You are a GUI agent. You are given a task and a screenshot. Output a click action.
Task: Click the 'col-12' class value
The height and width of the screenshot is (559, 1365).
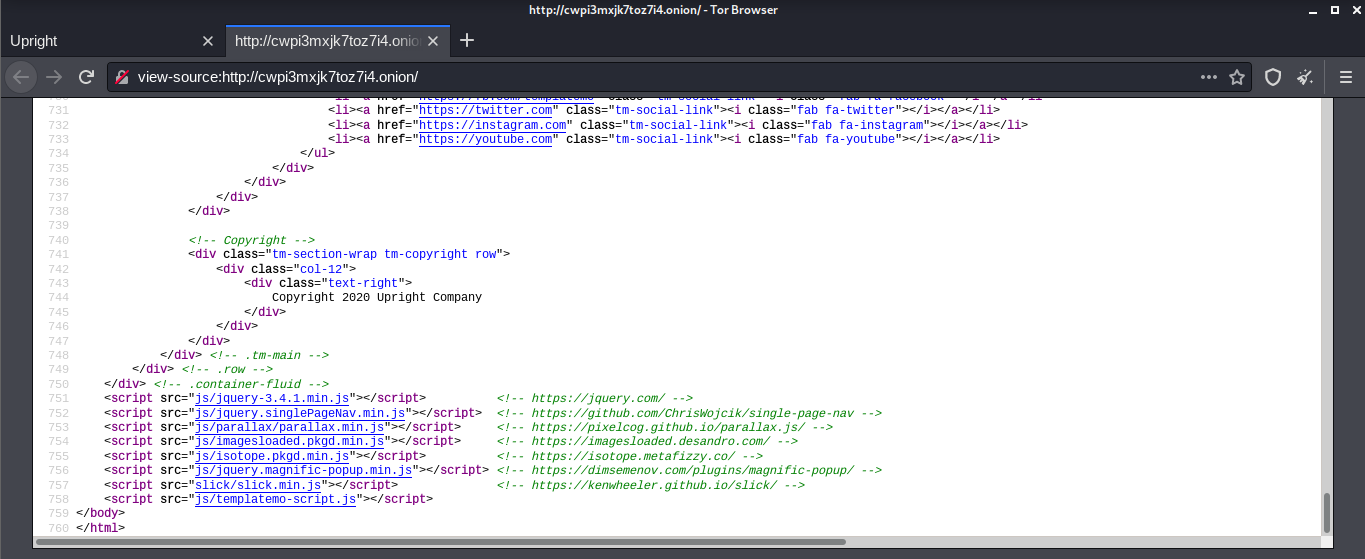coord(321,269)
